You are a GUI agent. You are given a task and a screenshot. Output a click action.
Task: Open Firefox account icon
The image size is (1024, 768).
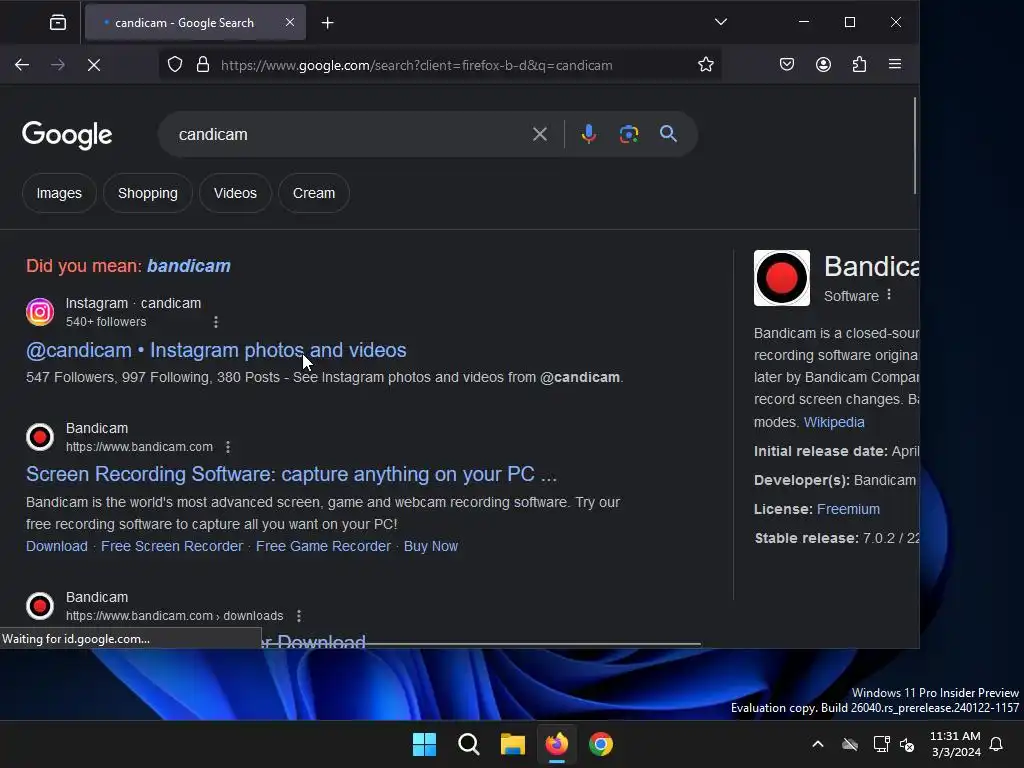[824, 64]
